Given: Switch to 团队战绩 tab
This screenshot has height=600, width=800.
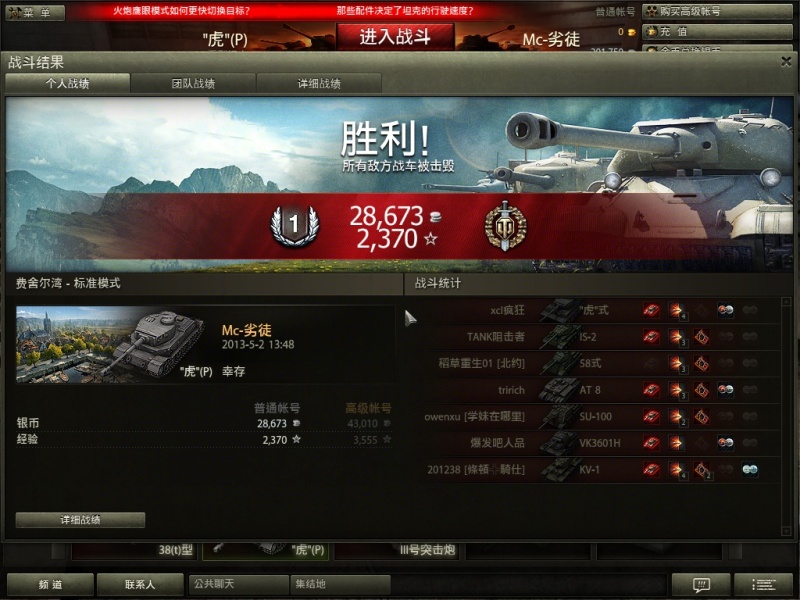Looking at the screenshot, I should pos(193,83).
